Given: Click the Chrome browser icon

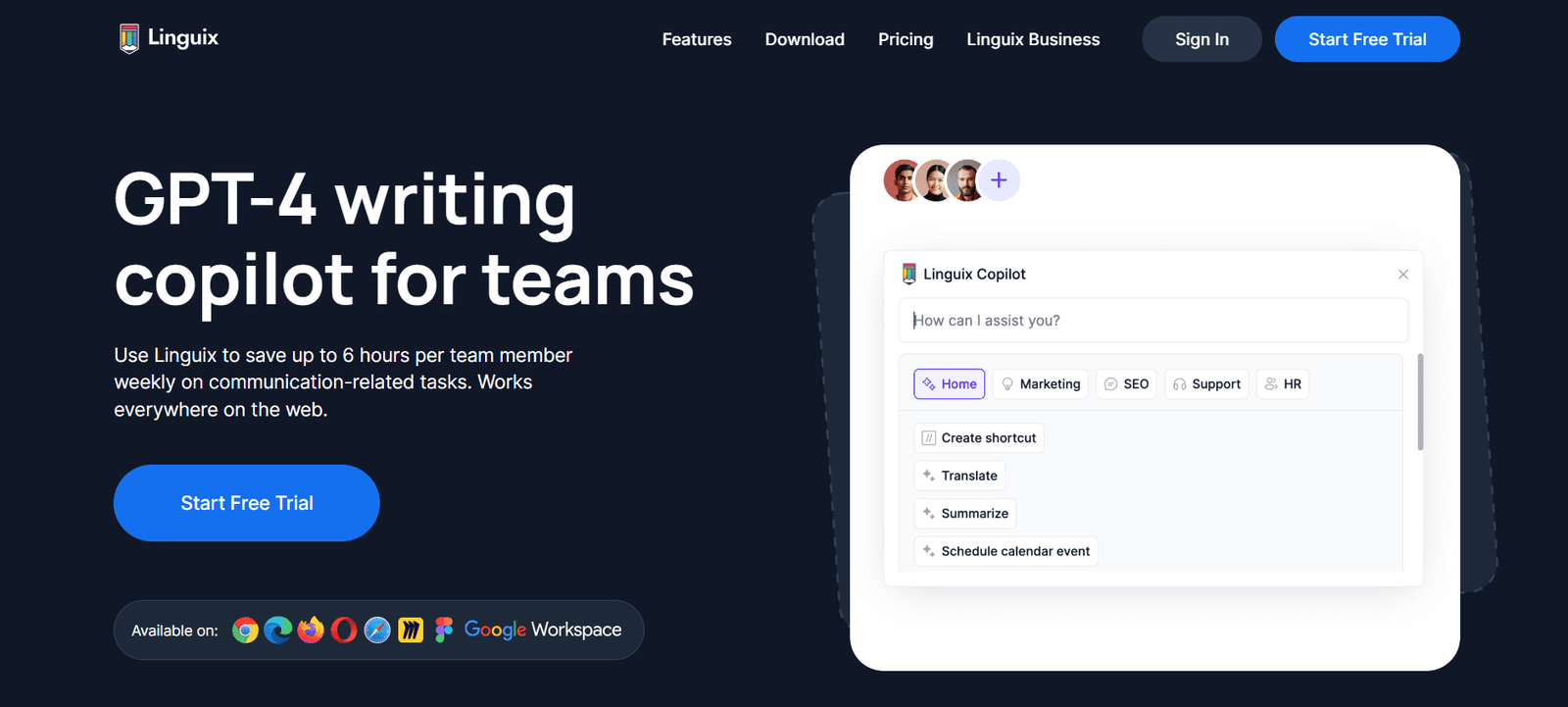Looking at the screenshot, I should [x=245, y=630].
